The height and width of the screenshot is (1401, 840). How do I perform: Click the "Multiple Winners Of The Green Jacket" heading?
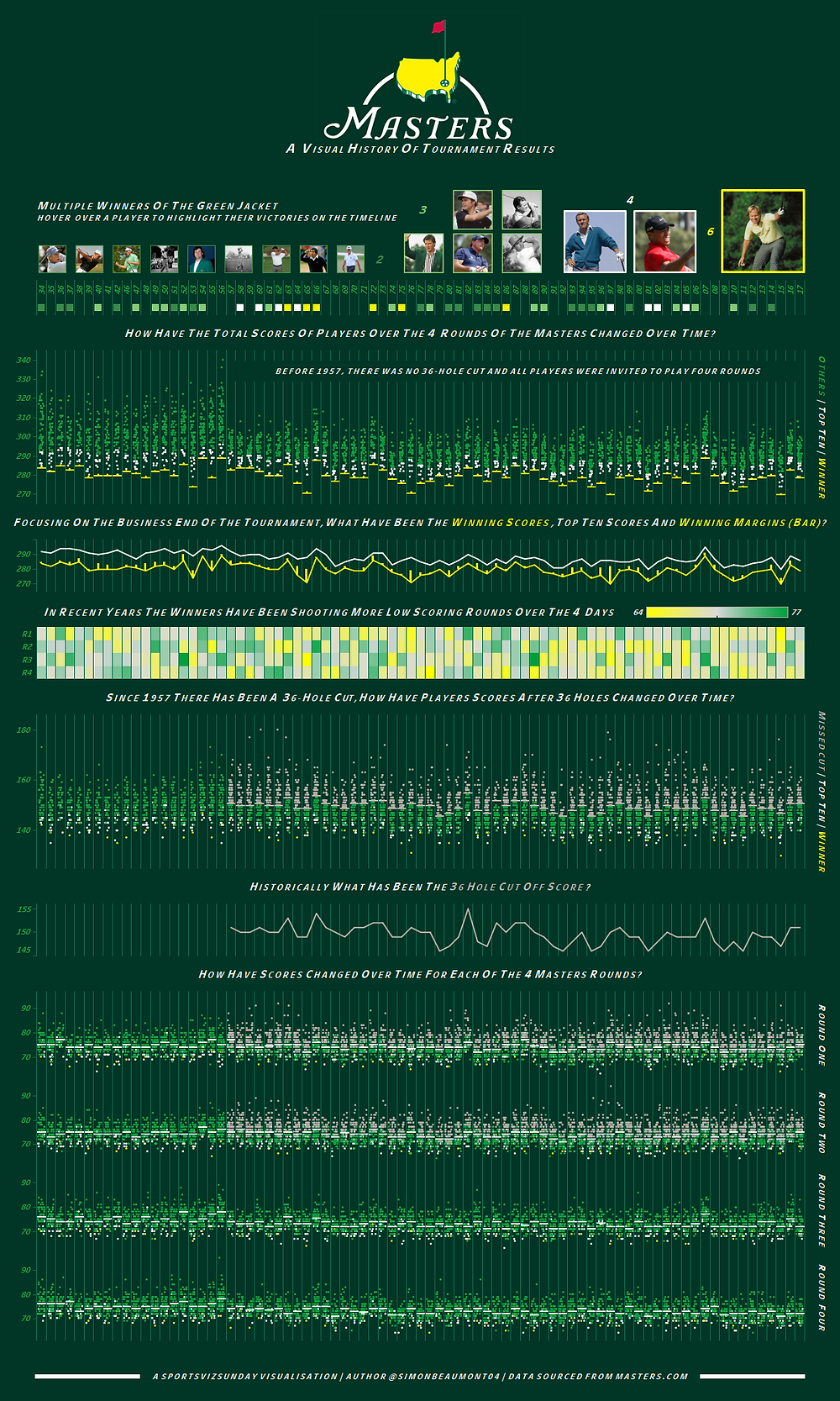point(158,205)
